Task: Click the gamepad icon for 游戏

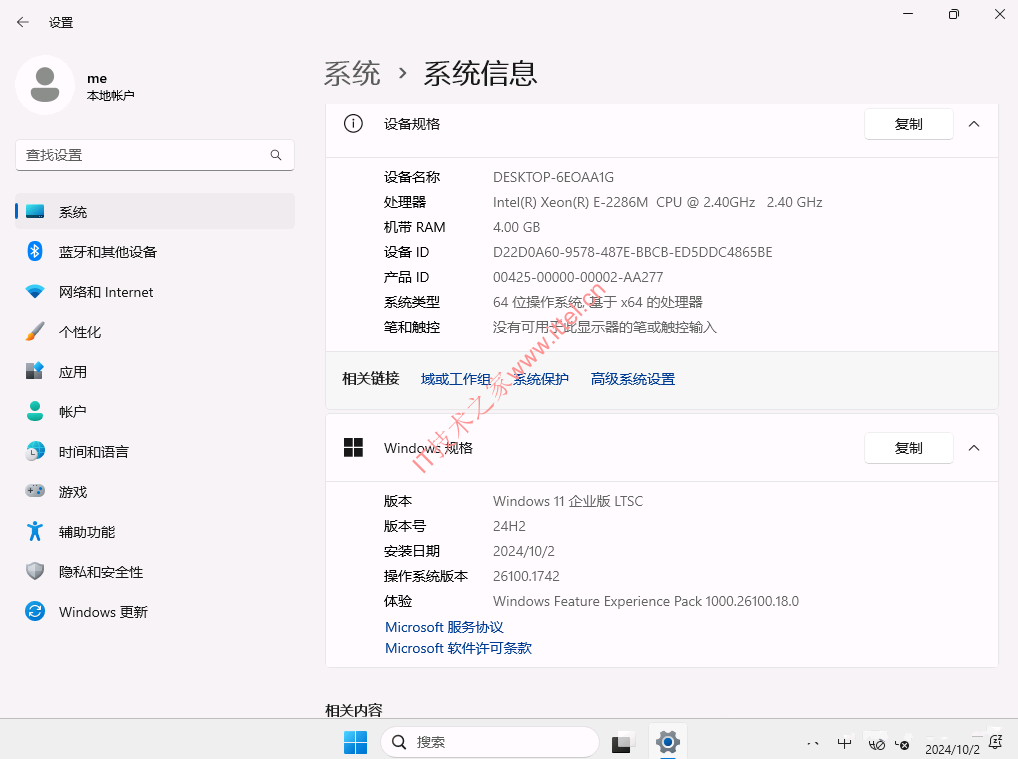Action: coord(35,491)
